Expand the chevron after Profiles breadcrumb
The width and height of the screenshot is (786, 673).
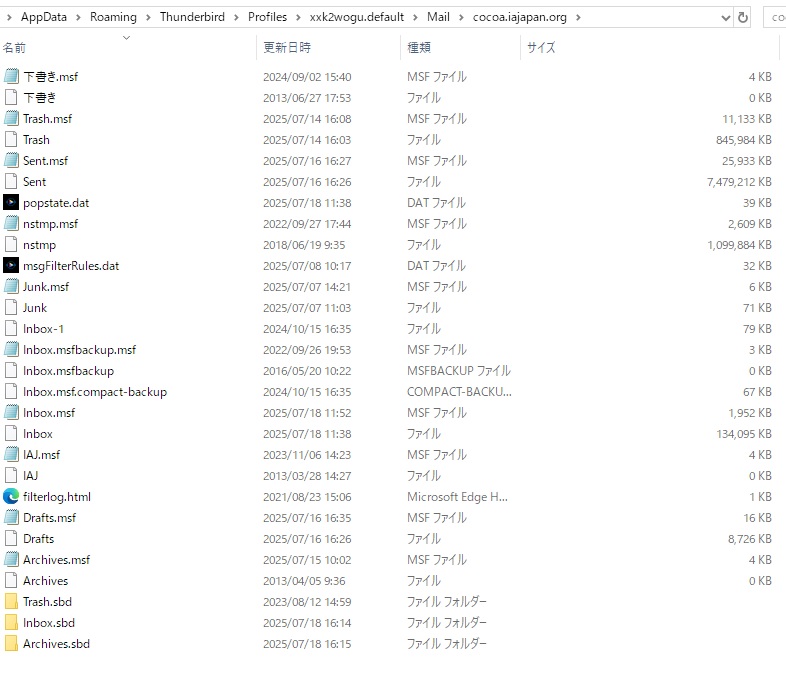[x=298, y=18]
